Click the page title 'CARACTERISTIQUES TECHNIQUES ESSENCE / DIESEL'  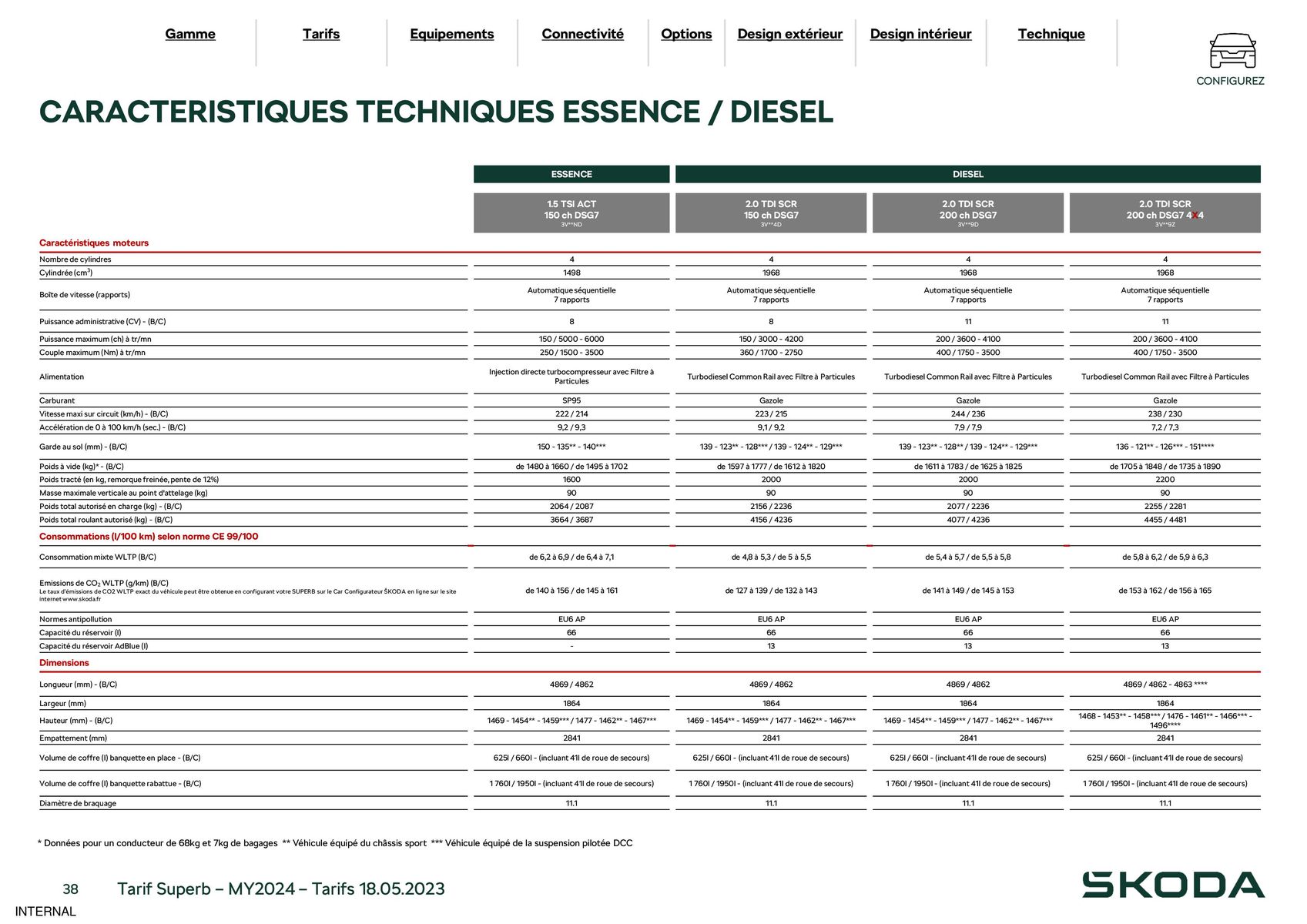[437, 112]
